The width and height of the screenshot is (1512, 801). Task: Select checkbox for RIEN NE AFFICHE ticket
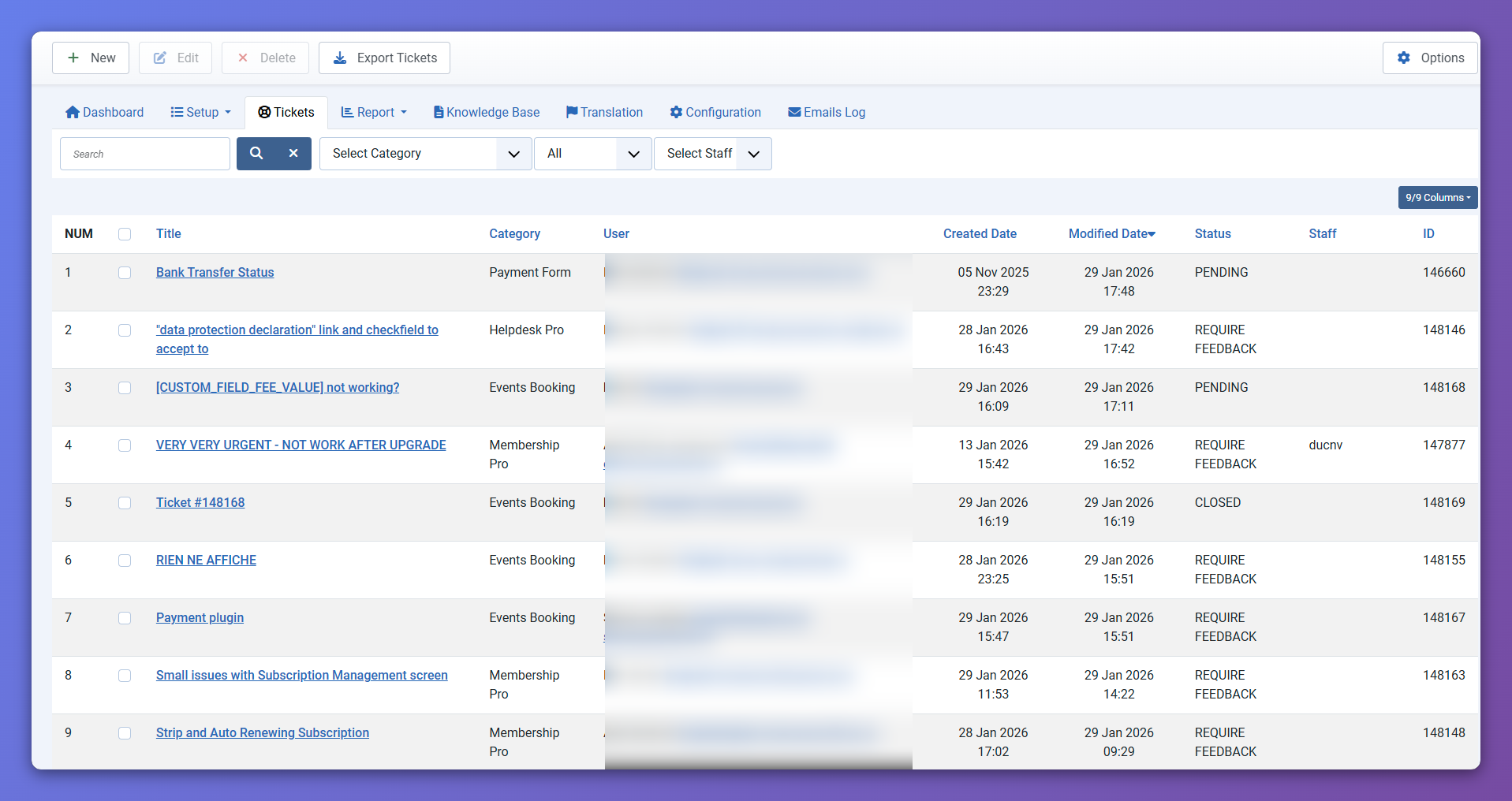click(125, 561)
